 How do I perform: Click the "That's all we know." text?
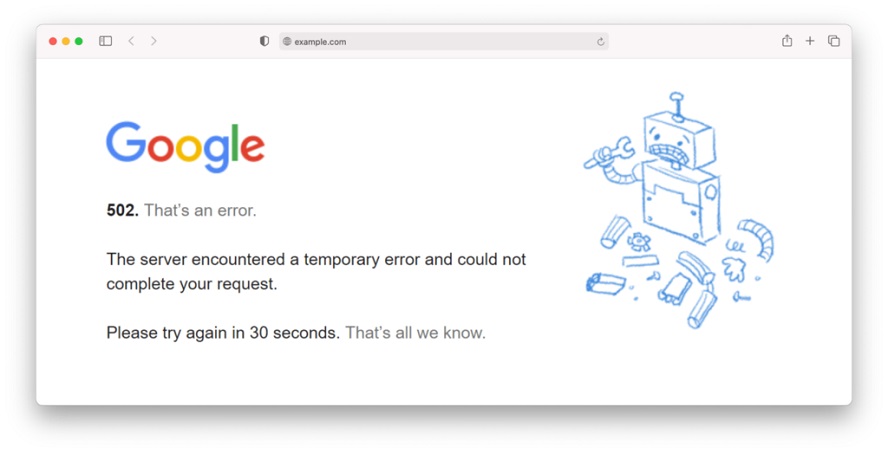(416, 332)
